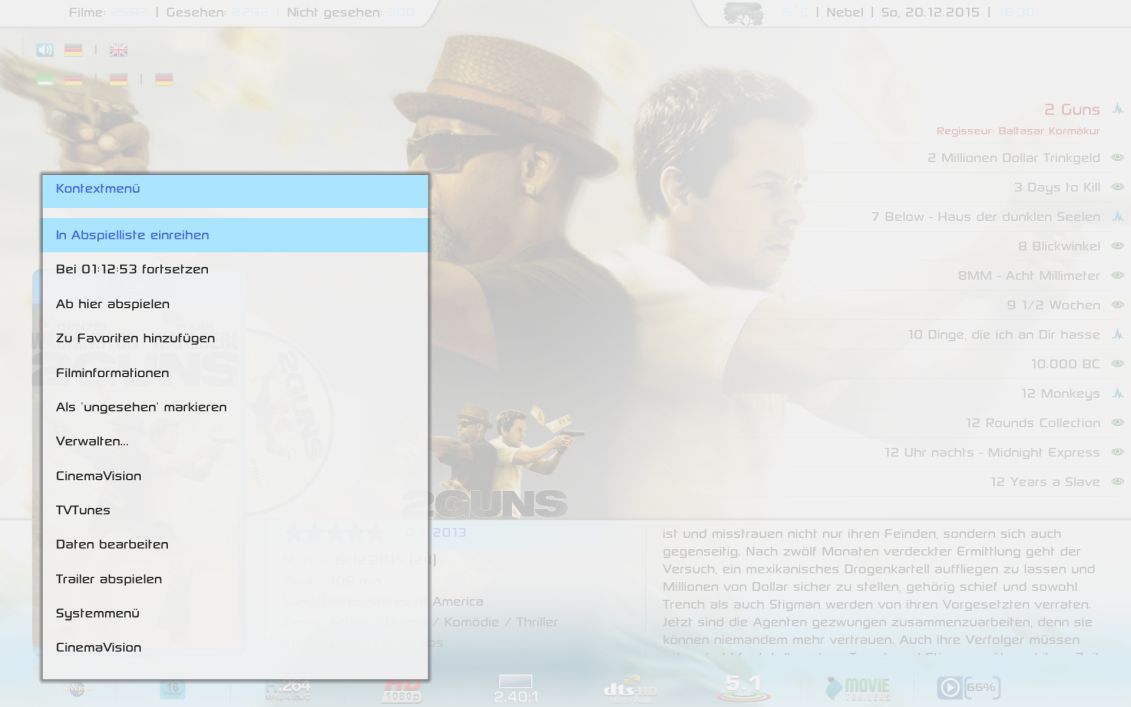The height and width of the screenshot is (707, 1131).
Task: Start 'Trailer abspielen' from the menu
Action: click(235, 579)
